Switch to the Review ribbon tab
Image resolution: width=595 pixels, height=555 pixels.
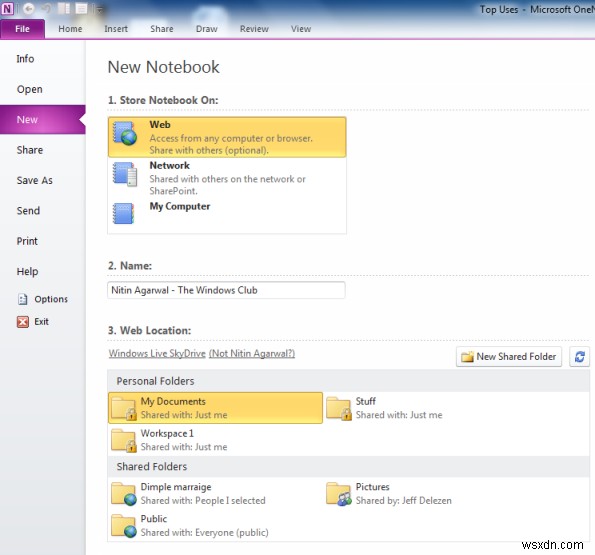pos(254,29)
